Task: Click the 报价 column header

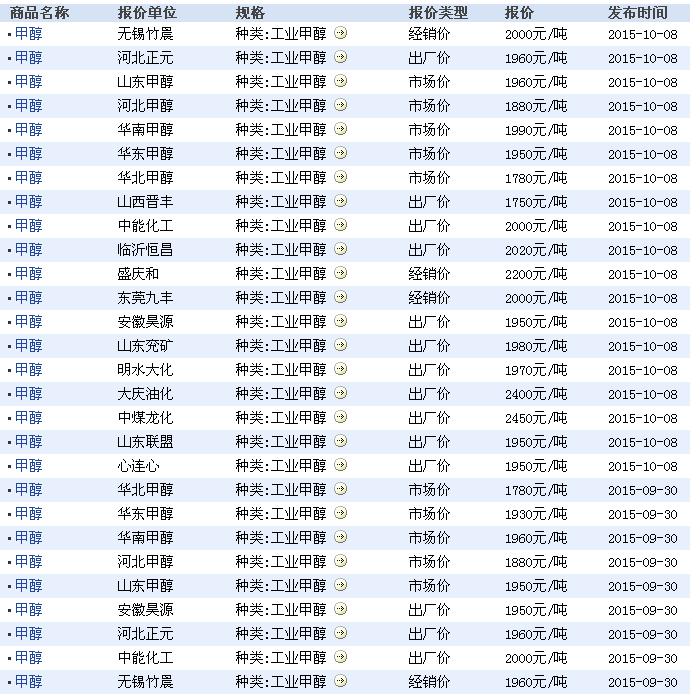Action: [519, 13]
